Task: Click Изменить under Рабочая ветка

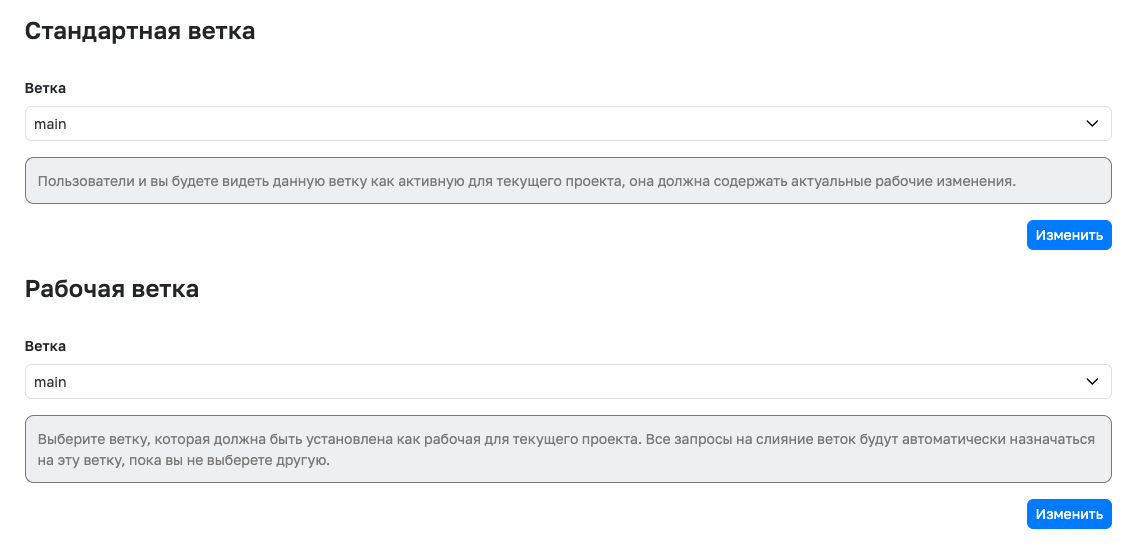Action: (1069, 514)
